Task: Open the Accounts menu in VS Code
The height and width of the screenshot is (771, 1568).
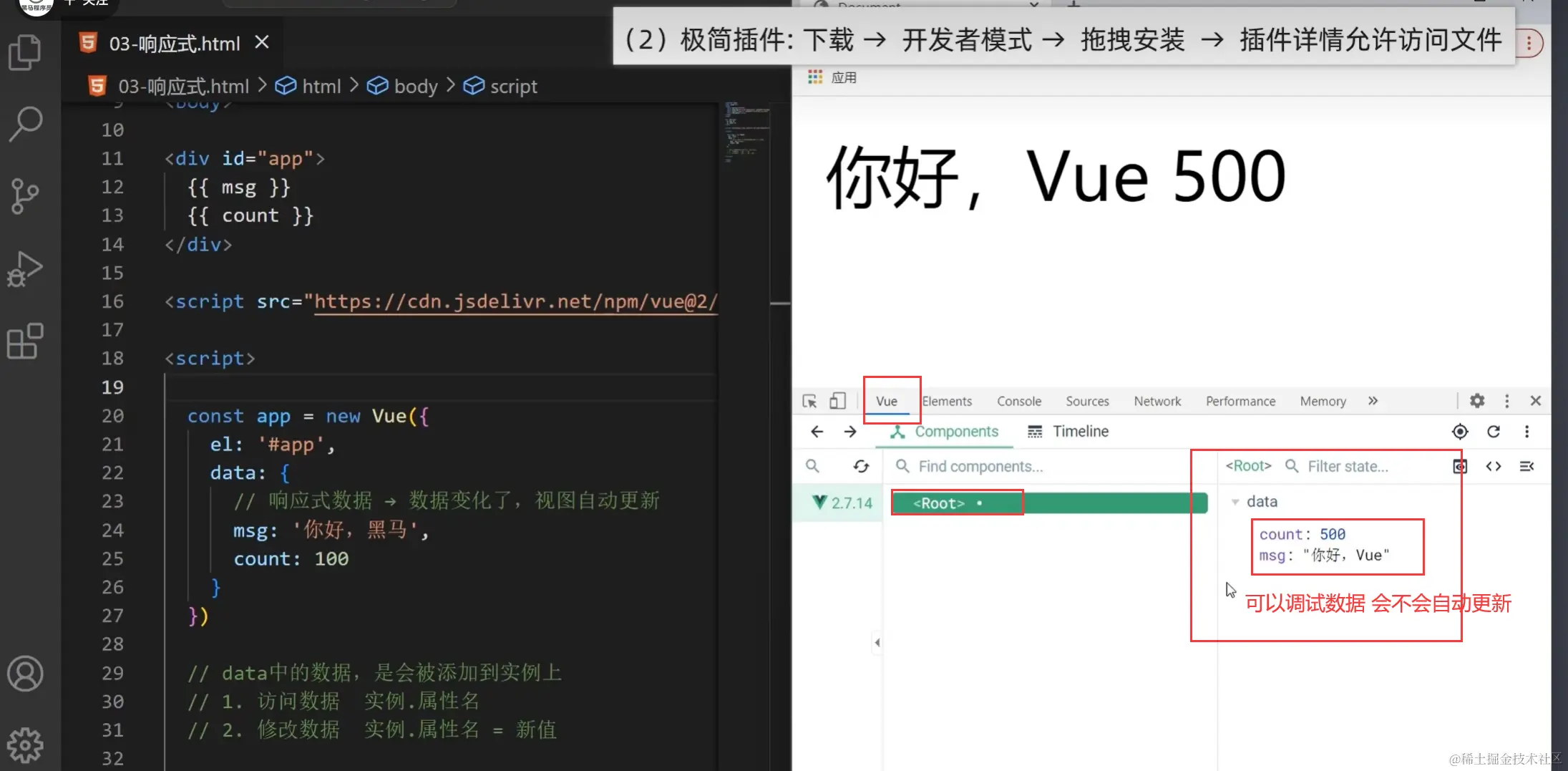Action: tap(25, 674)
